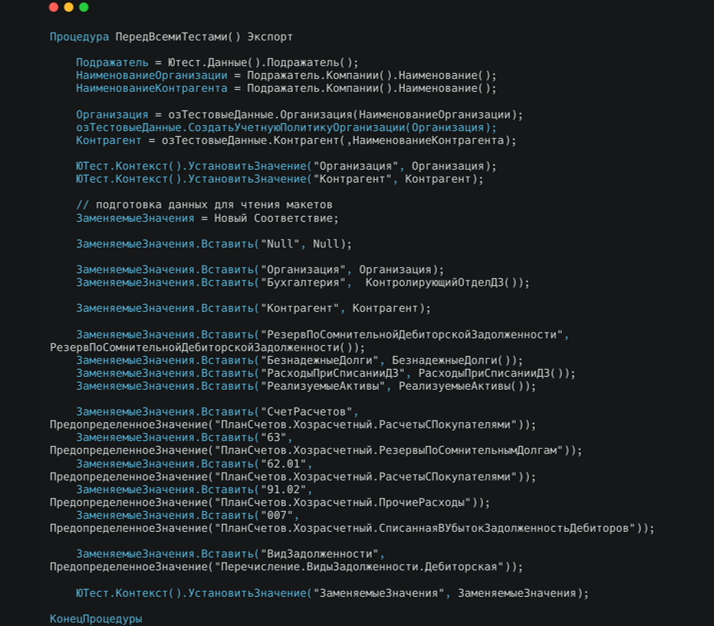Click the yellow minimize window dot
This screenshot has height=626, width=714.
click(x=69, y=7)
